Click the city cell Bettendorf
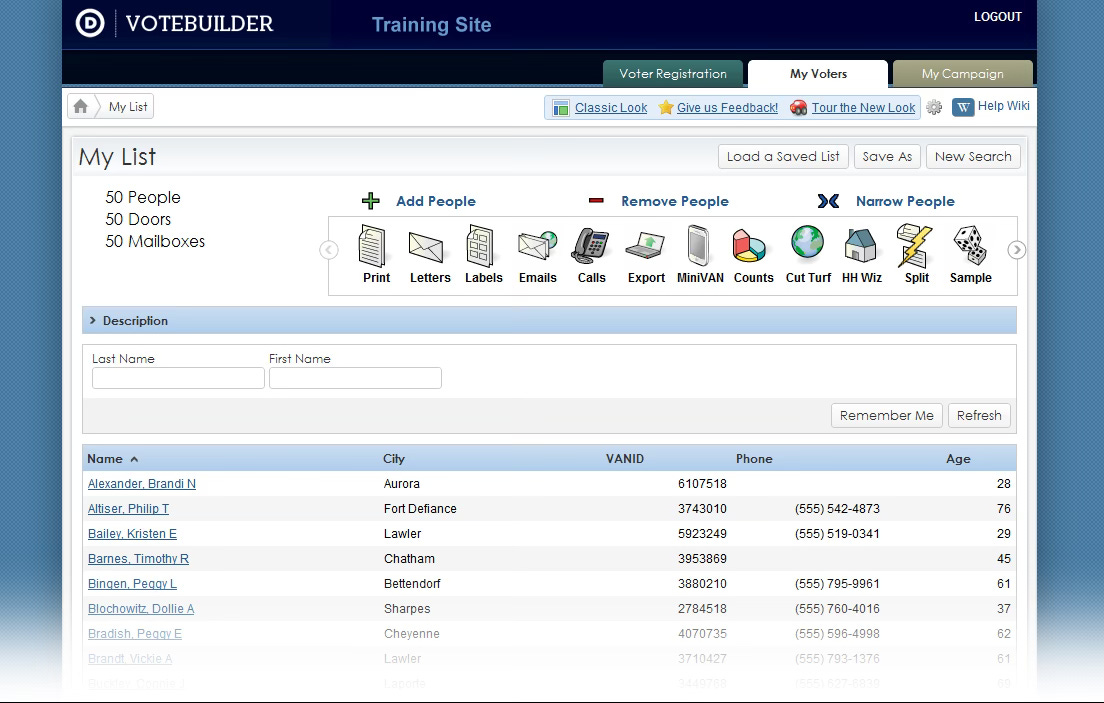 coord(412,584)
